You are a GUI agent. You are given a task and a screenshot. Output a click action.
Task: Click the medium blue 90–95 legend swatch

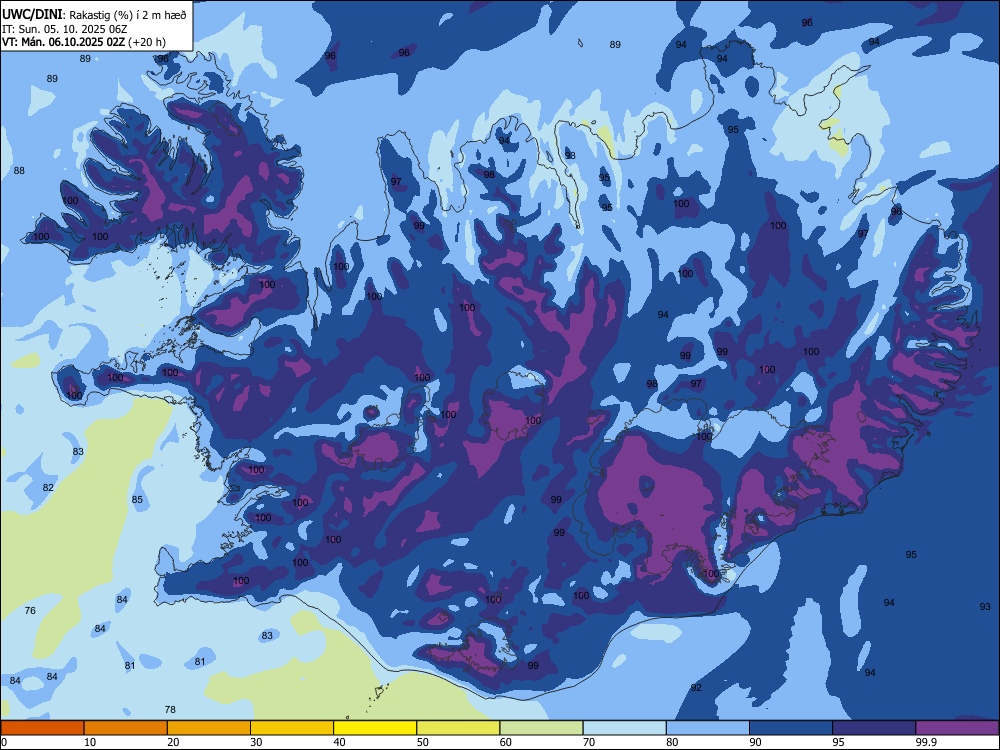(x=791, y=728)
